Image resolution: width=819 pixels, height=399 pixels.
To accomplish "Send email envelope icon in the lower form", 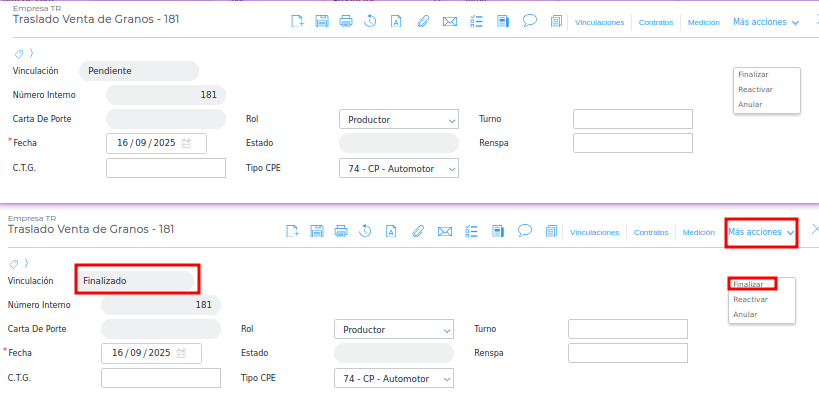I will point(444,231).
